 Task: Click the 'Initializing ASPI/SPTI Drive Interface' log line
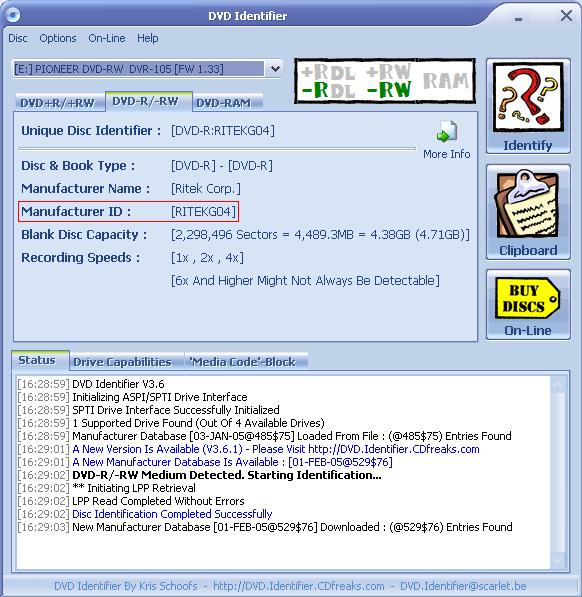point(160,397)
